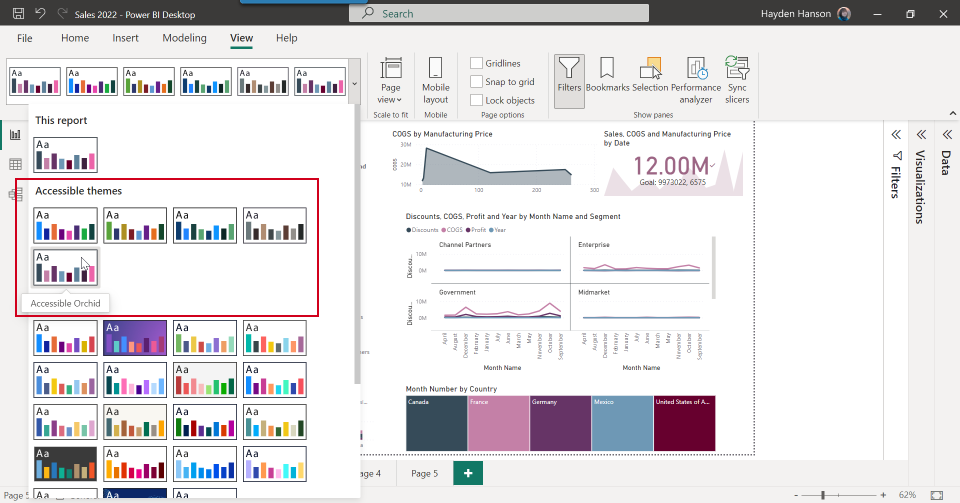Click the fit to page icon
The width and height of the screenshot is (960, 503).
[937, 495]
